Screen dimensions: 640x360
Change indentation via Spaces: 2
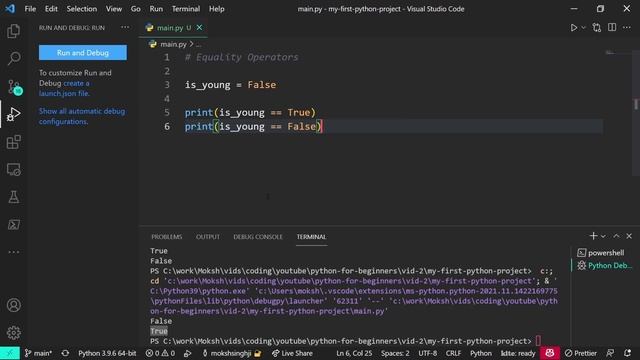click(395, 353)
